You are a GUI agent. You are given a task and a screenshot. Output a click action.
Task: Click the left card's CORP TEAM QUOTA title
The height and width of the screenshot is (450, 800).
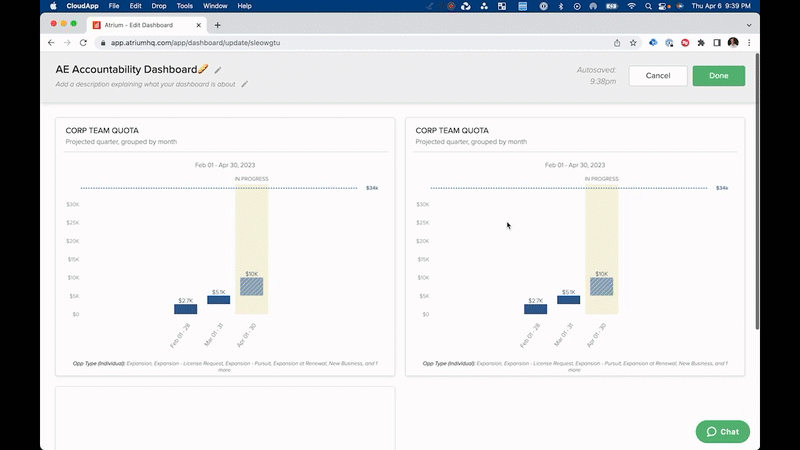[102, 131]
